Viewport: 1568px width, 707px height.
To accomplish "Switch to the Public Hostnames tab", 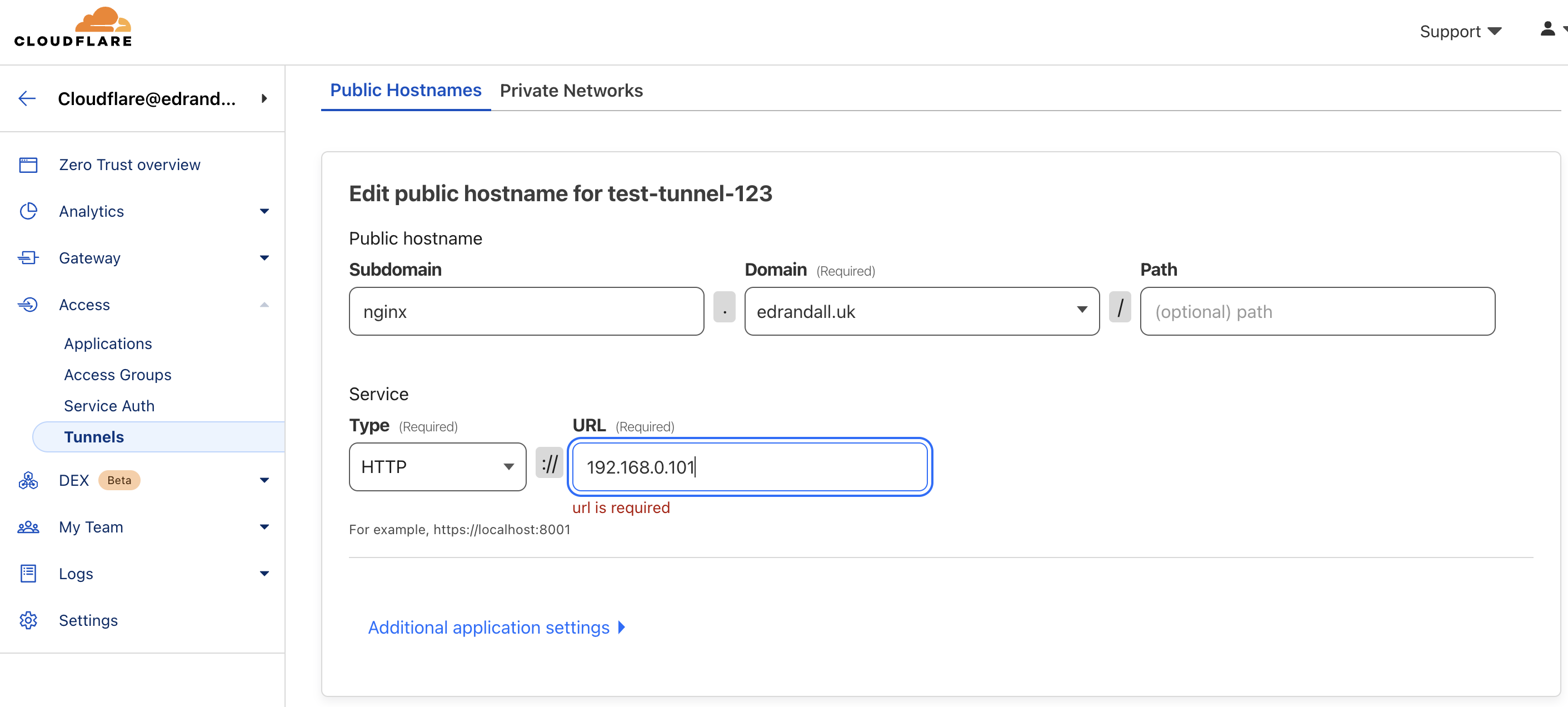I will tap(406, 91).
